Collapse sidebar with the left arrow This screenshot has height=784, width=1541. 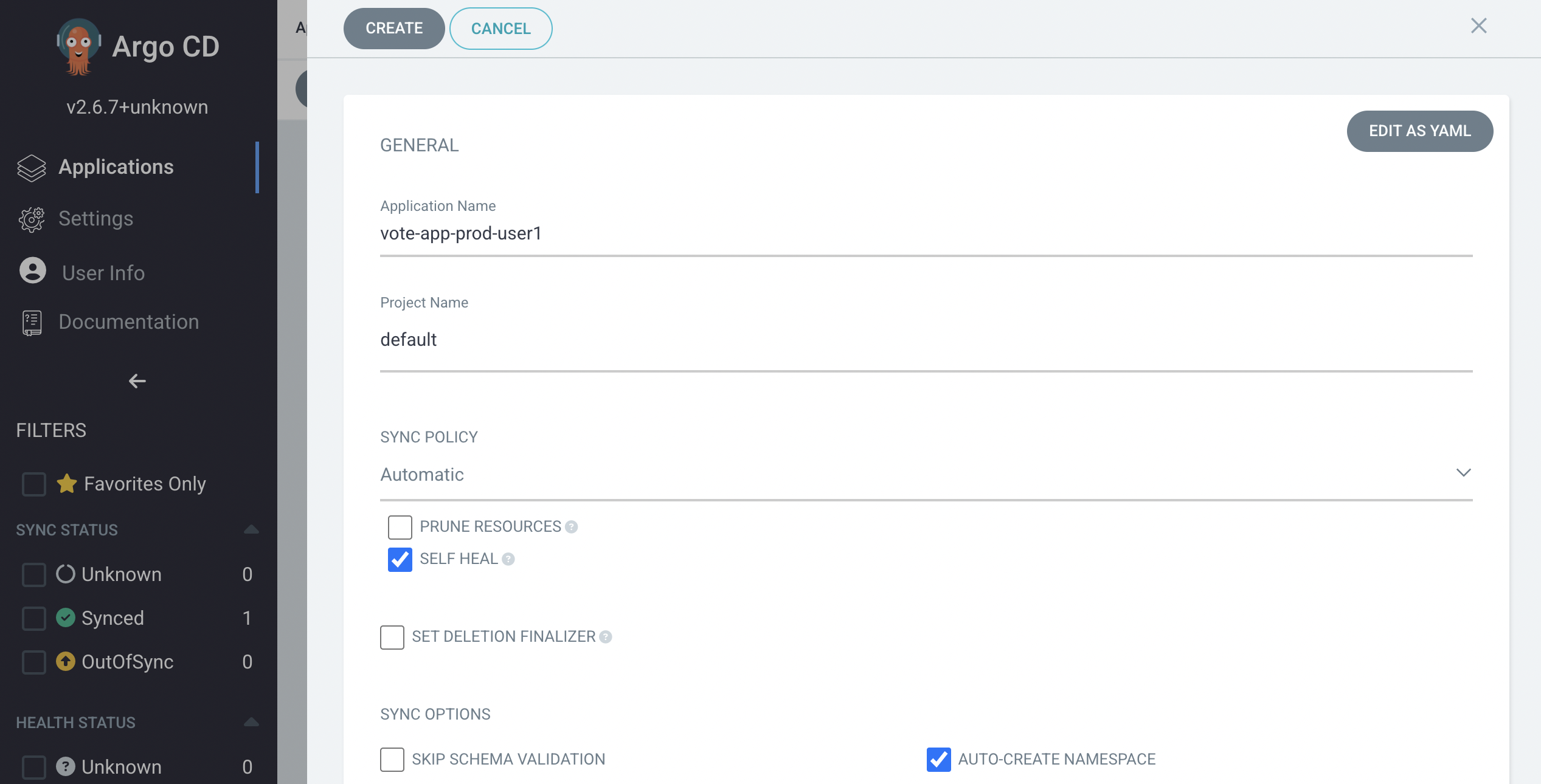137,381
